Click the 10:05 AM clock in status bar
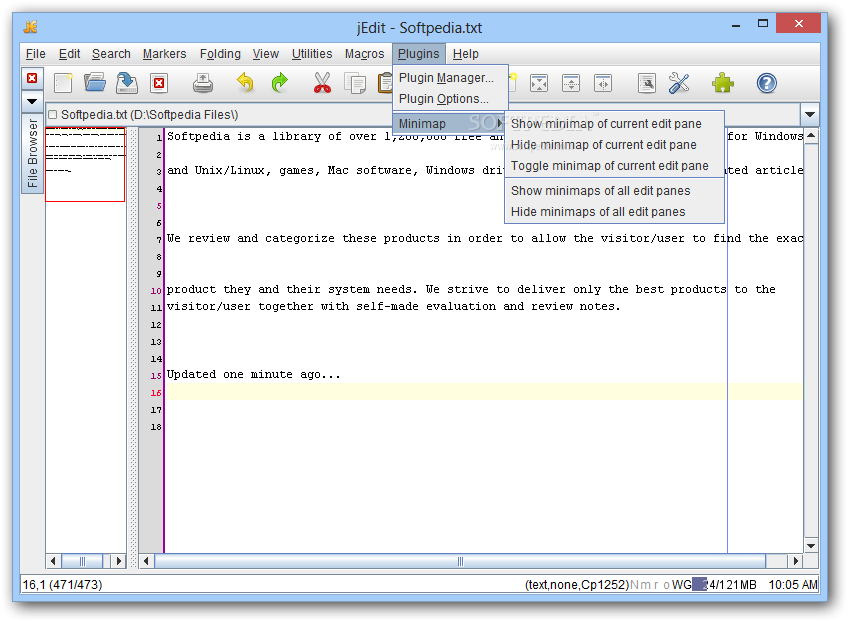This screenshot has height=622, width=848. pos(793,585)
